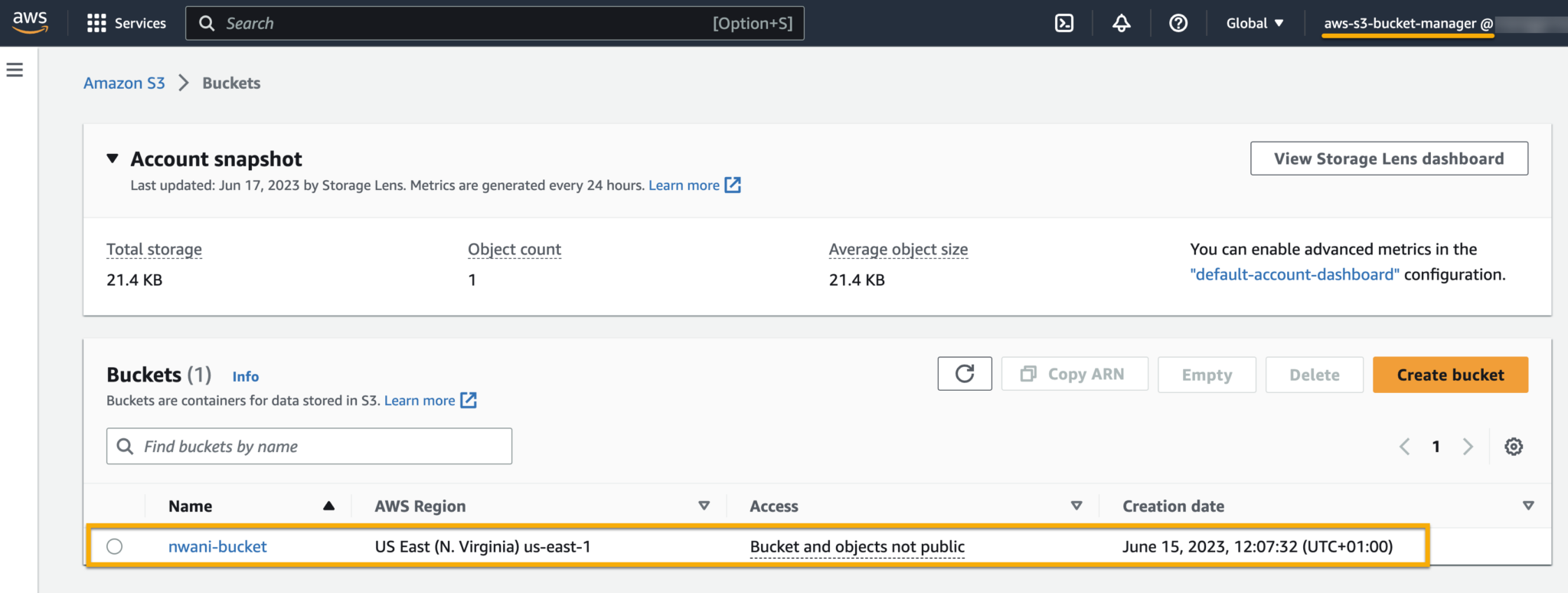Sort by AWS Region column arrow
The height and width of the screenshot is (593, 1568).
tap(704, 506)
